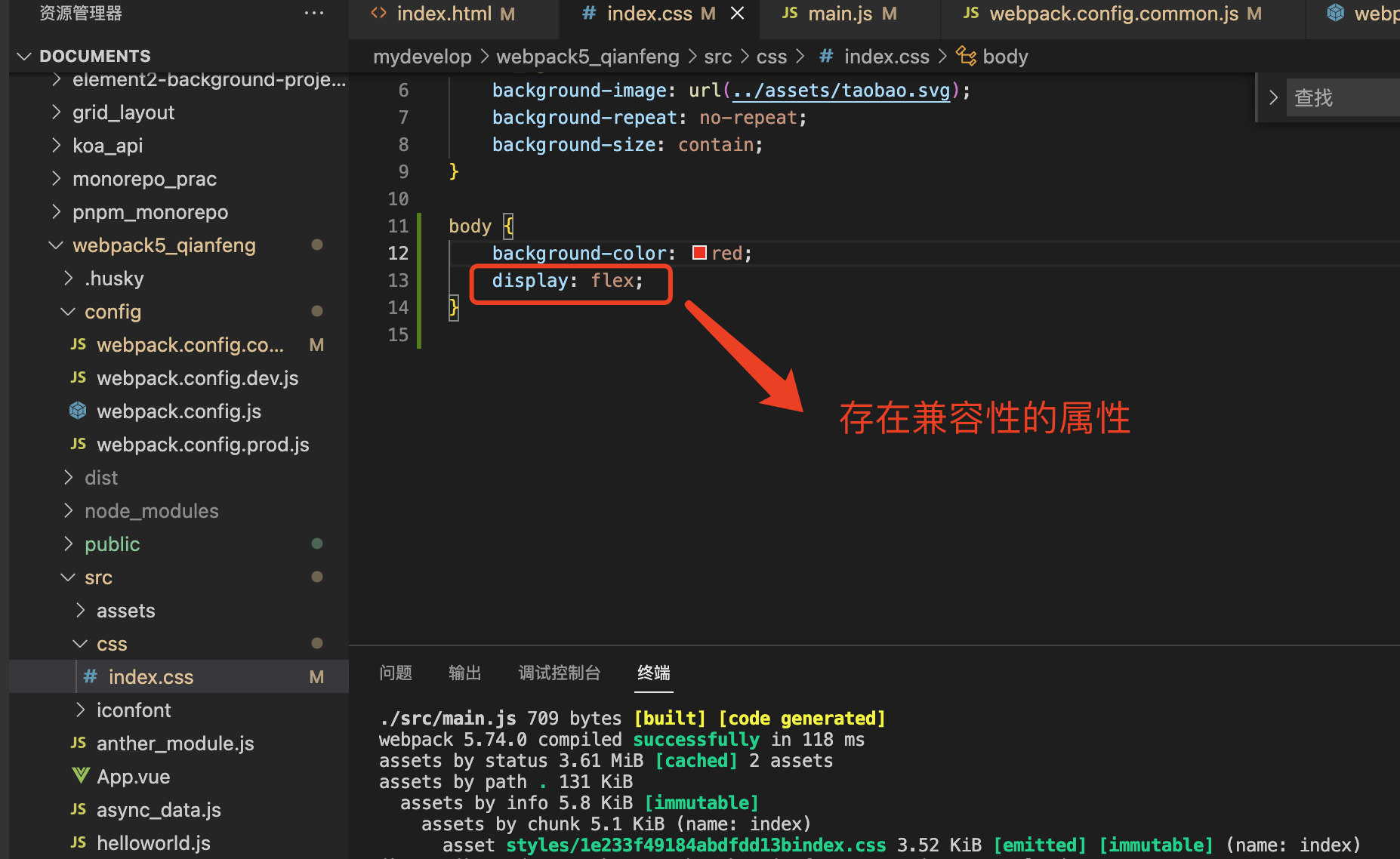Image resolution: width=1400 pixels, height=859 pixels.
Task: Click src in the breadcrumb path
Action: click(717, 57)
